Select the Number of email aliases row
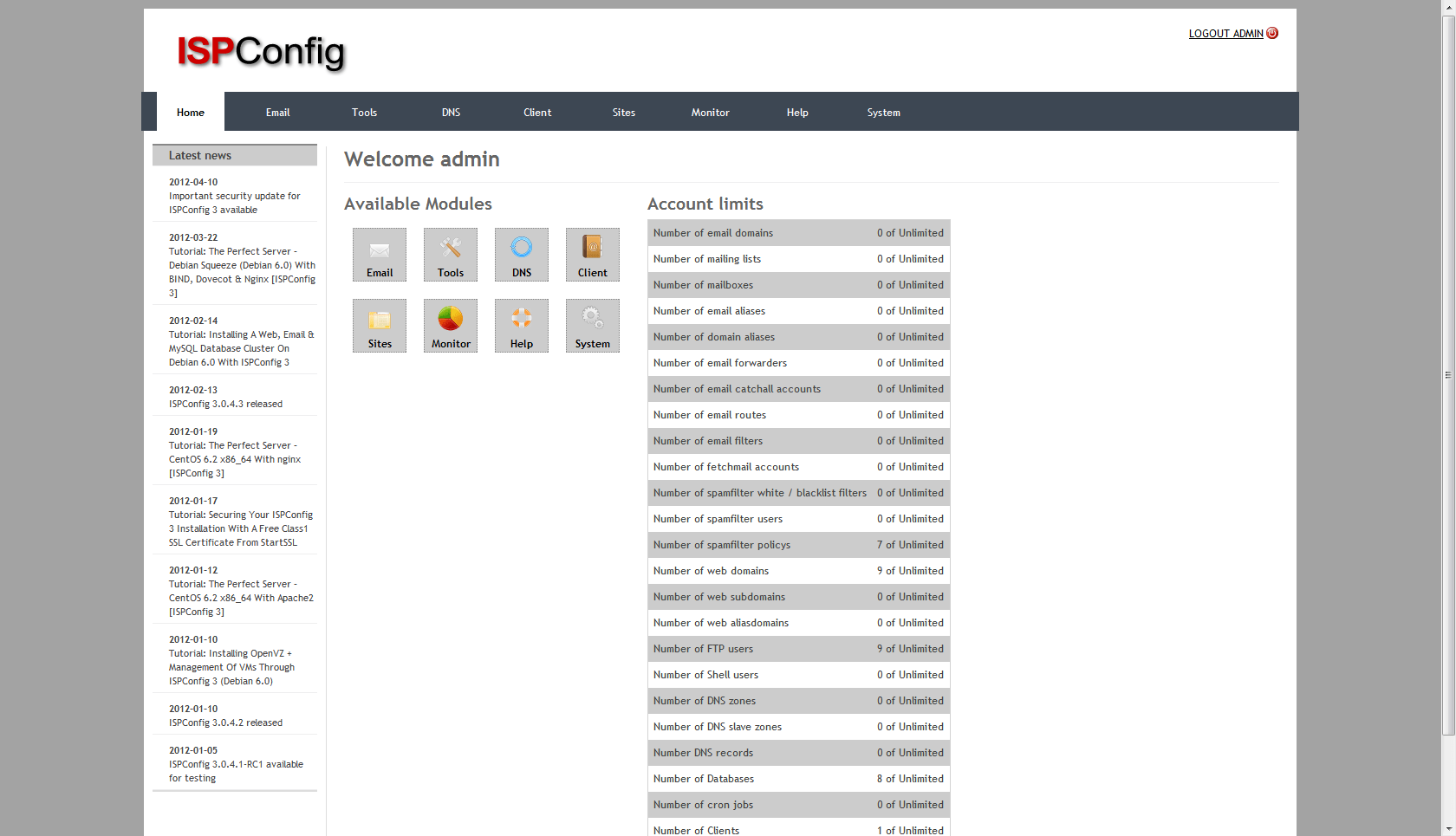The width and height of the screenshot is (1456, 836). 799,311
